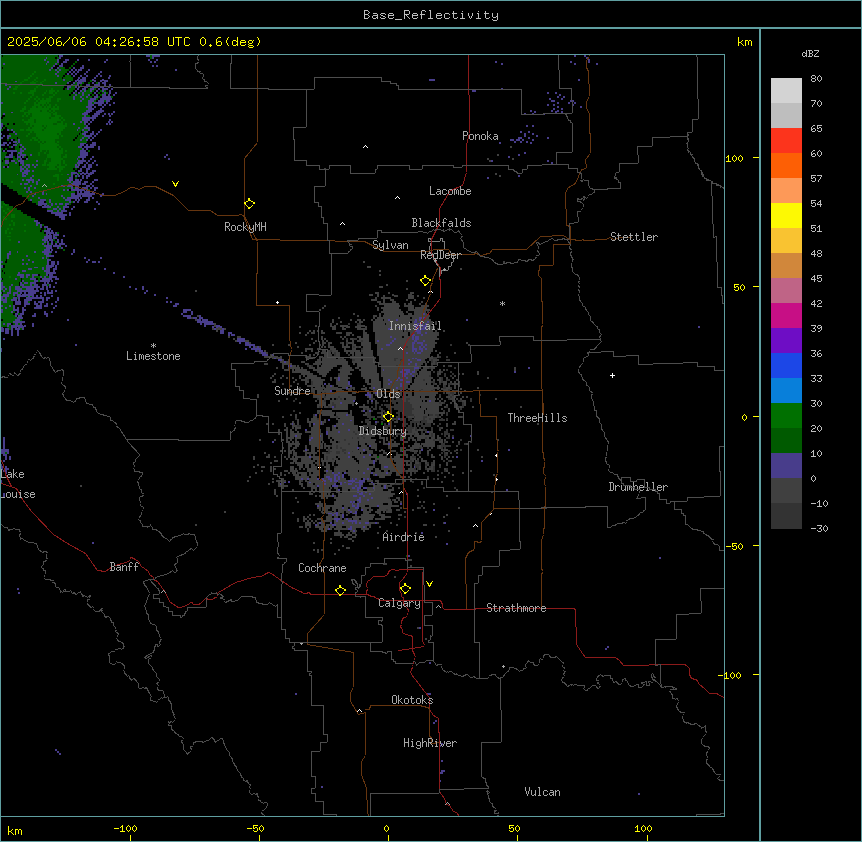
Task: Click the yellow marker near RockyMH
Action: (249, 203)
